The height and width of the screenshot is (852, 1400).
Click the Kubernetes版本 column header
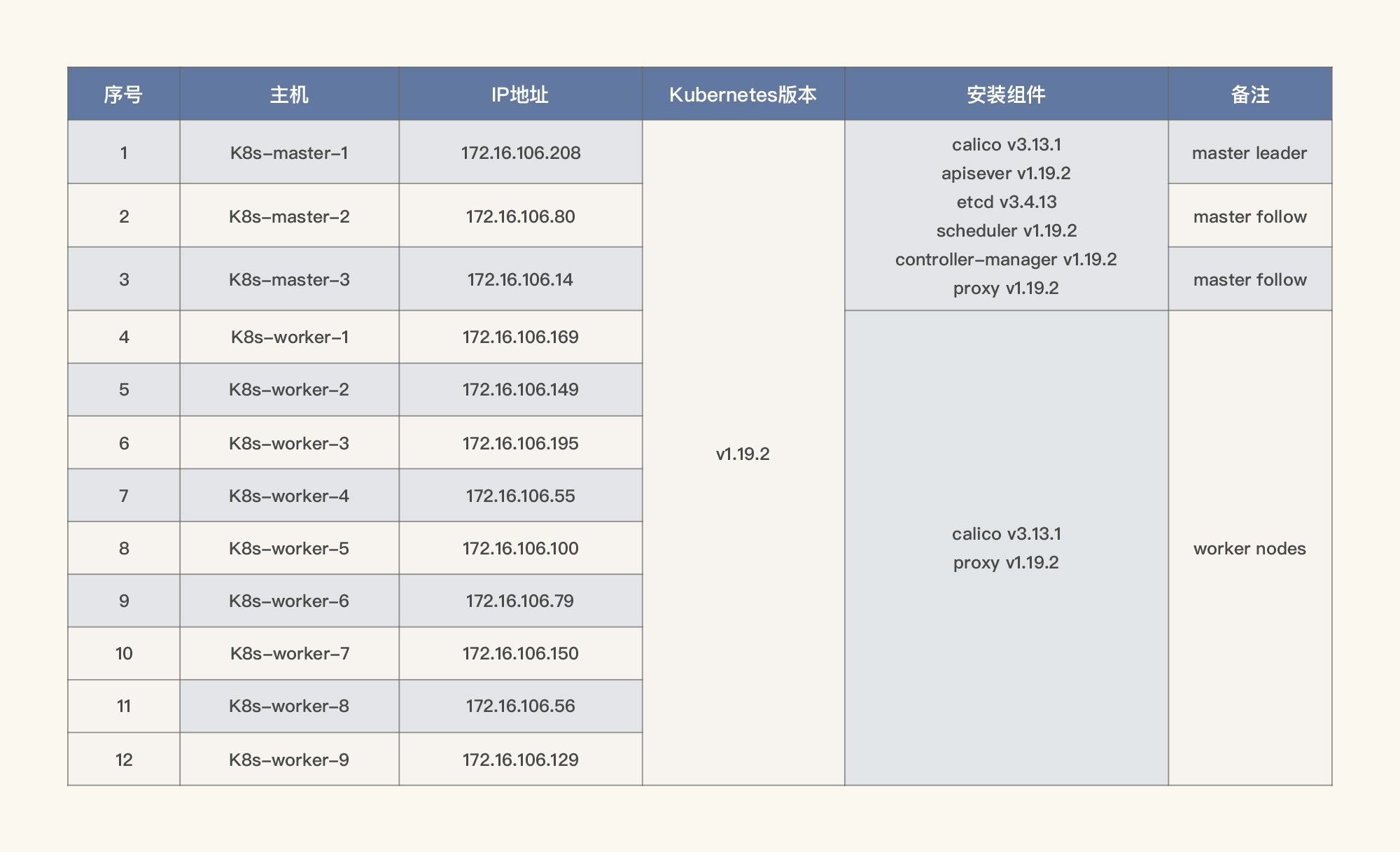click(743, 95)
